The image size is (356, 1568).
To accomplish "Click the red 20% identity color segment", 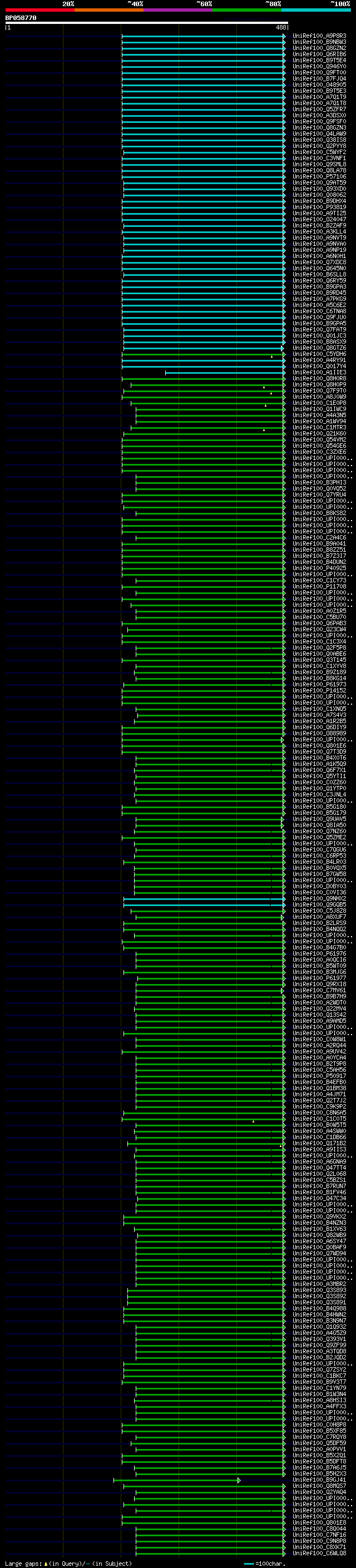I will (39, 10).
